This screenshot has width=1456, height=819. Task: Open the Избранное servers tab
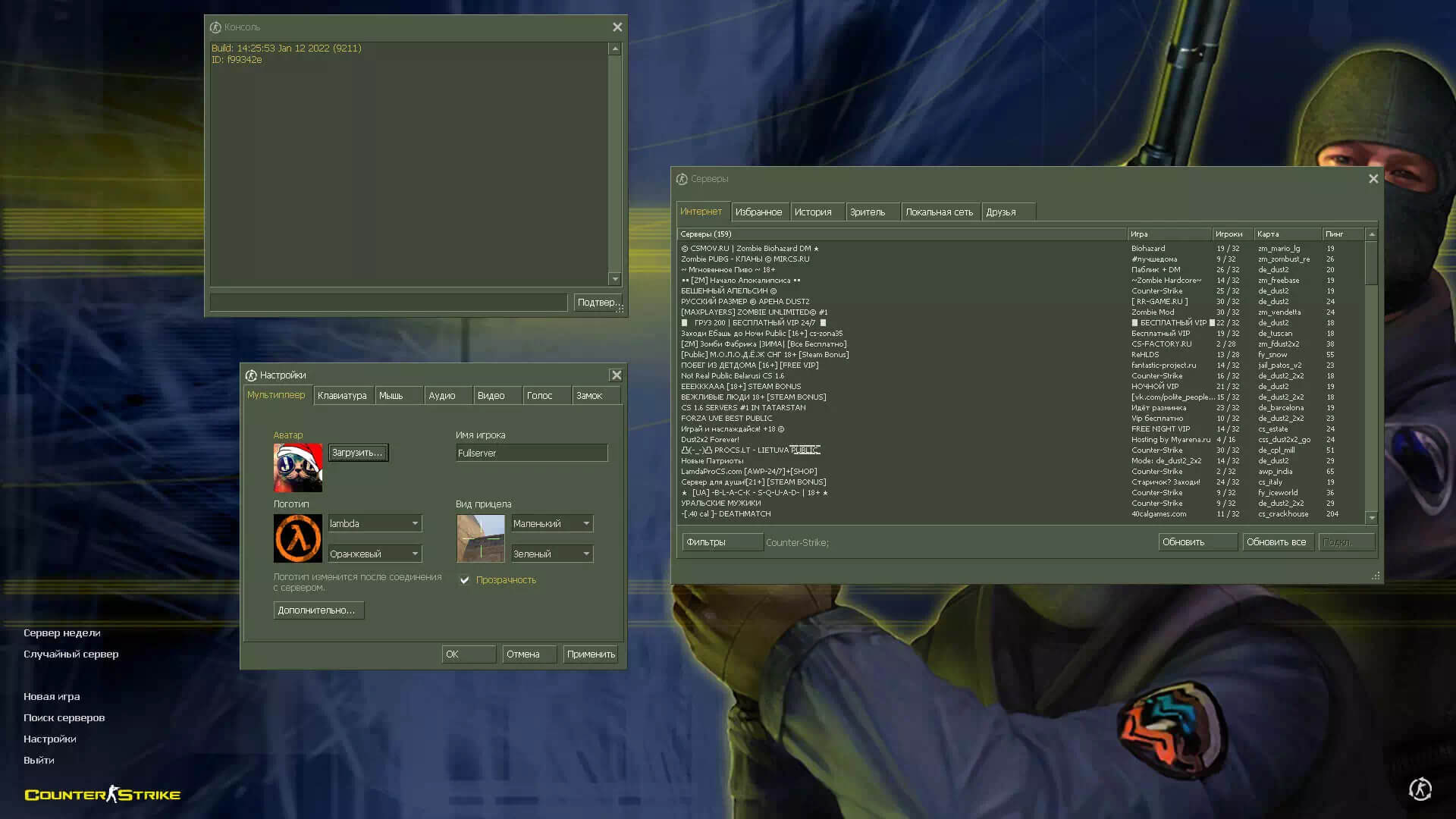759,212
